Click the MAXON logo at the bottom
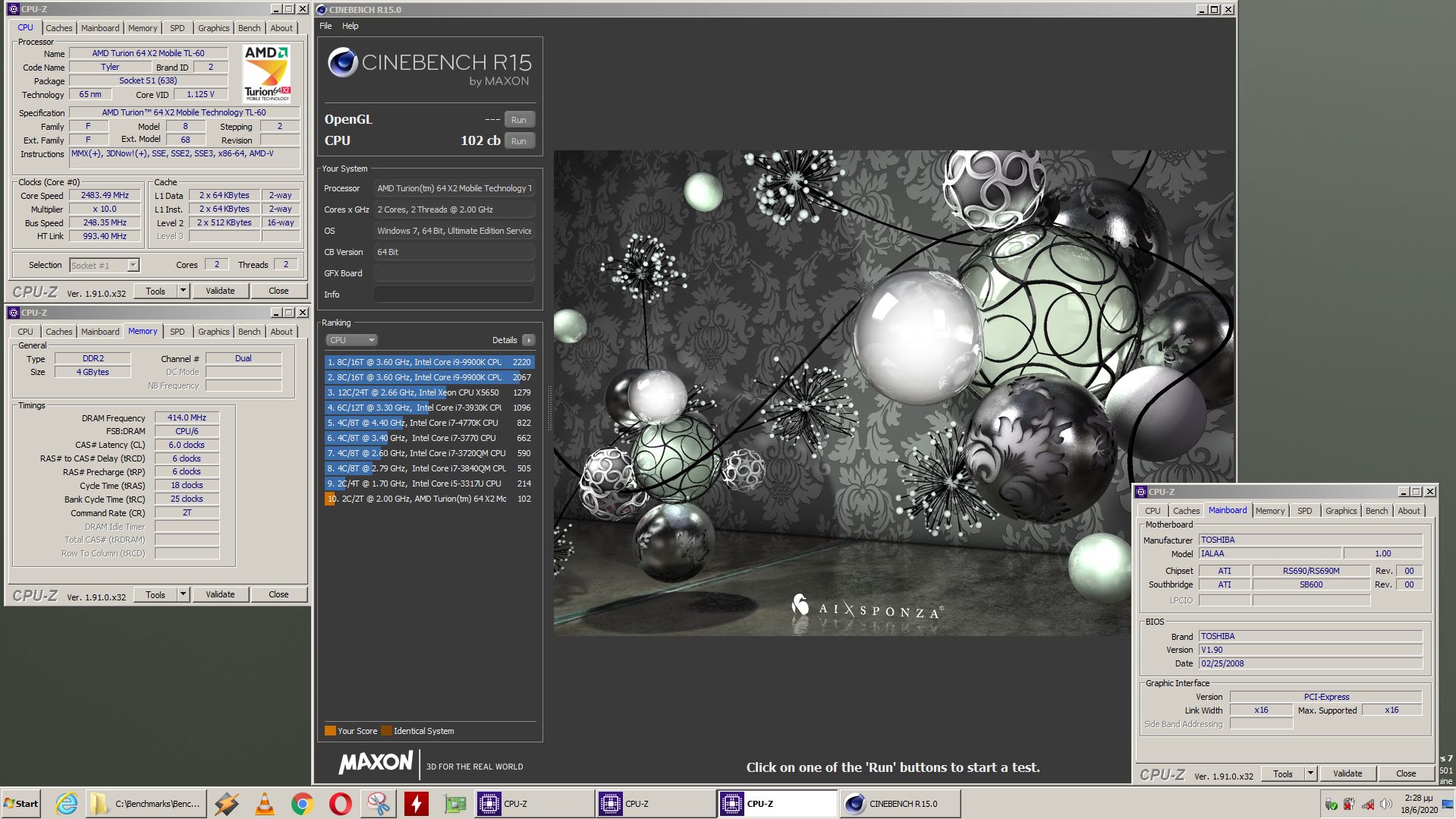This screenshot has width=1456, height=819. tap(376, 762)
